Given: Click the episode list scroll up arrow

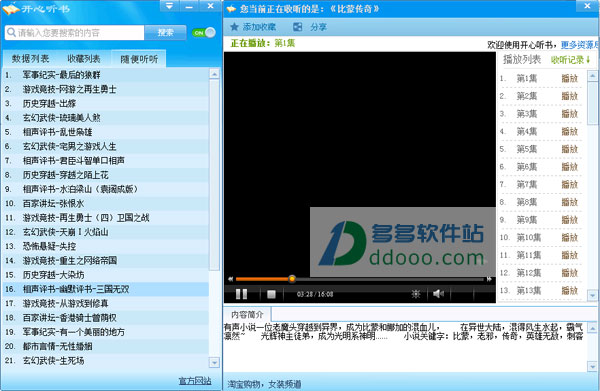Looking at the screenshot, I should 592,76.
